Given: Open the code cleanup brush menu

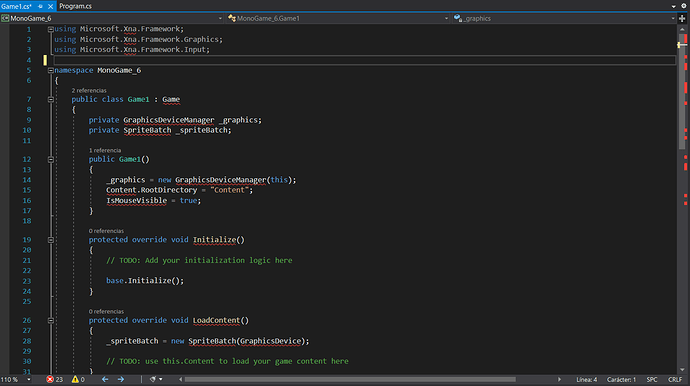Looking at the screenshot, I should (x=156, y=379).
